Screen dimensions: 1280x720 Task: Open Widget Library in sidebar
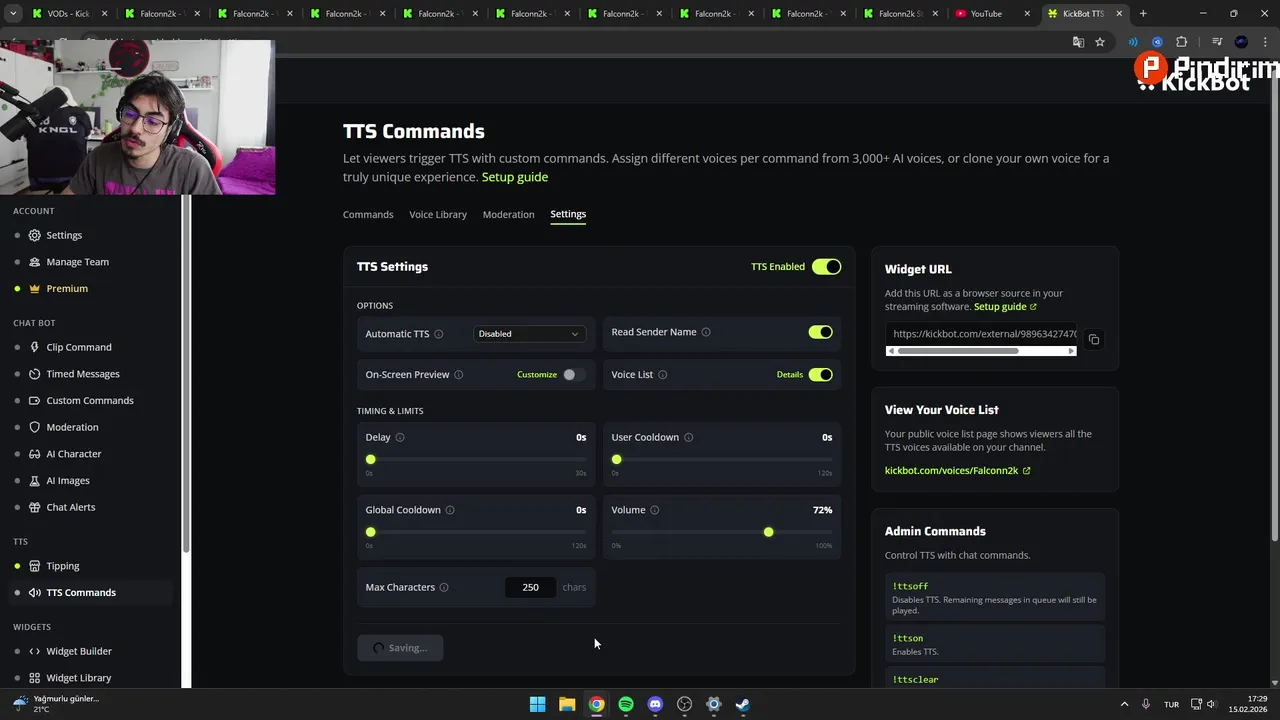(x=79, y=678)
